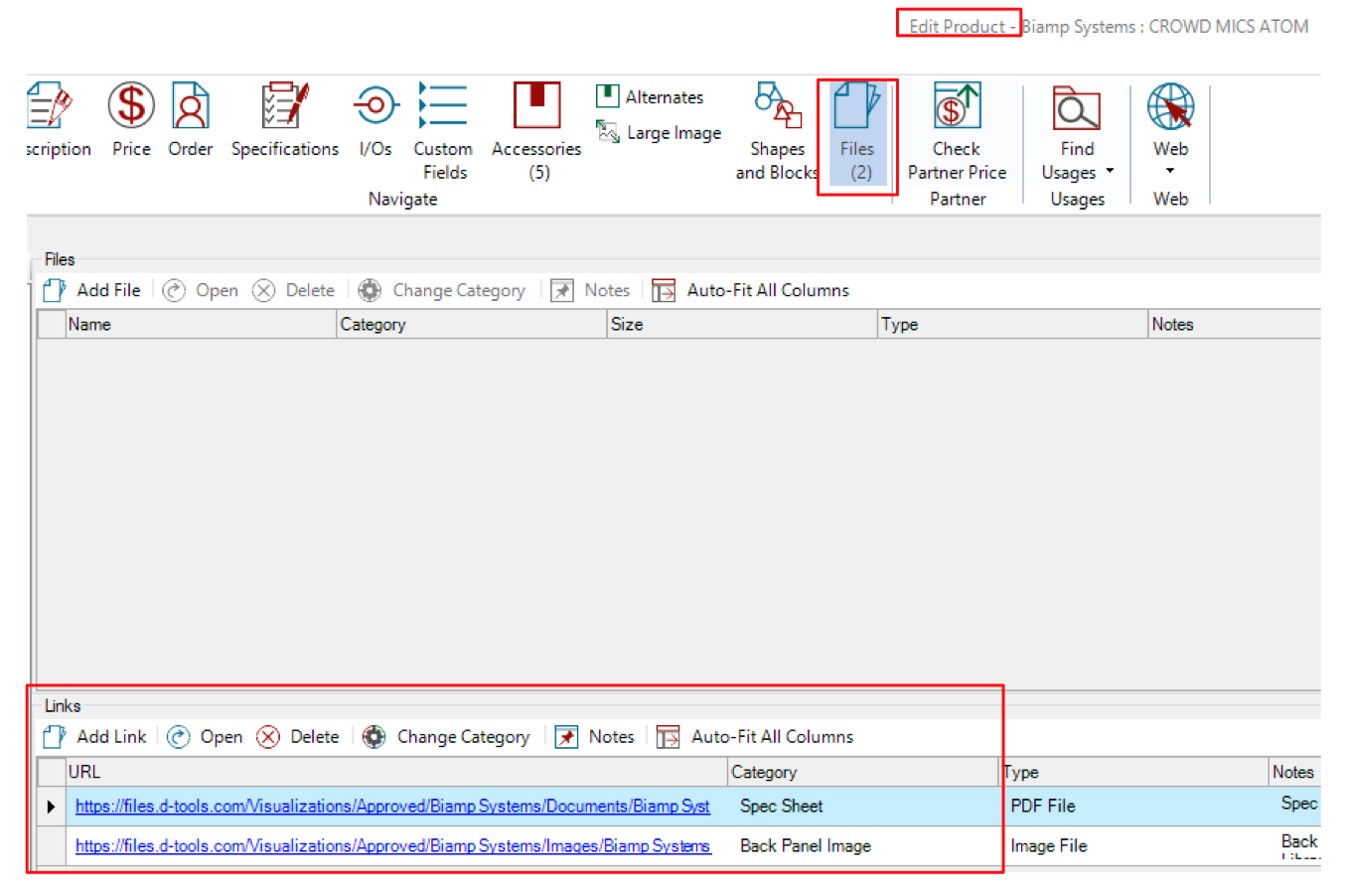Open the Biamp Systems Images URL link
Viewport: 1345px width, 896px height.
point(392,845)
